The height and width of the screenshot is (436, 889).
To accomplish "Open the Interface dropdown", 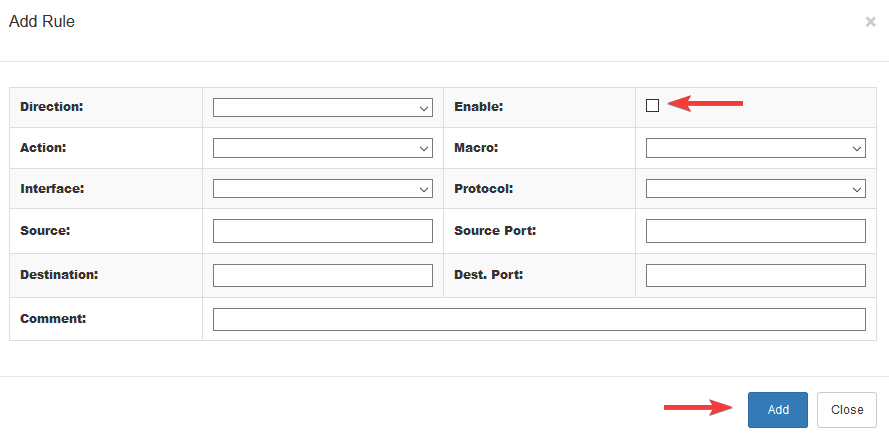I will (x=323, y=188).
